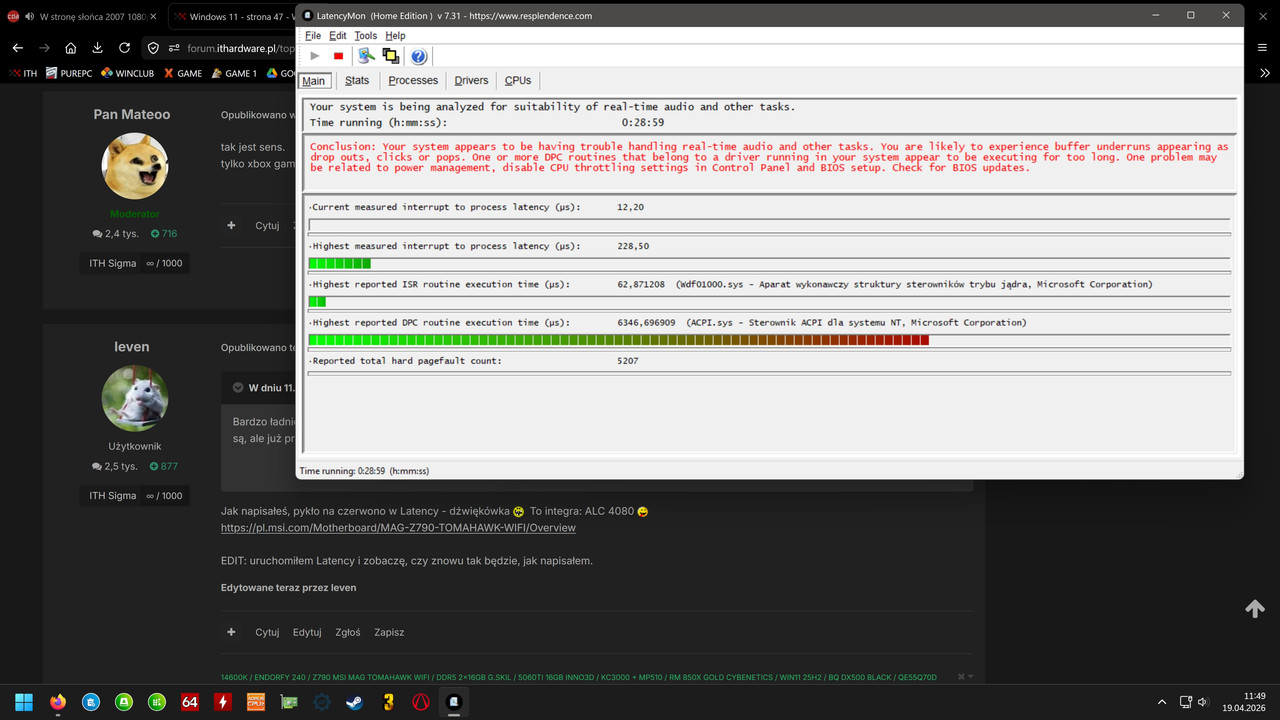Viewport: 1280px width, 720px height.
Task: Close the 'W stronę słońca 2007' browser tab
Action: [153, 17]
